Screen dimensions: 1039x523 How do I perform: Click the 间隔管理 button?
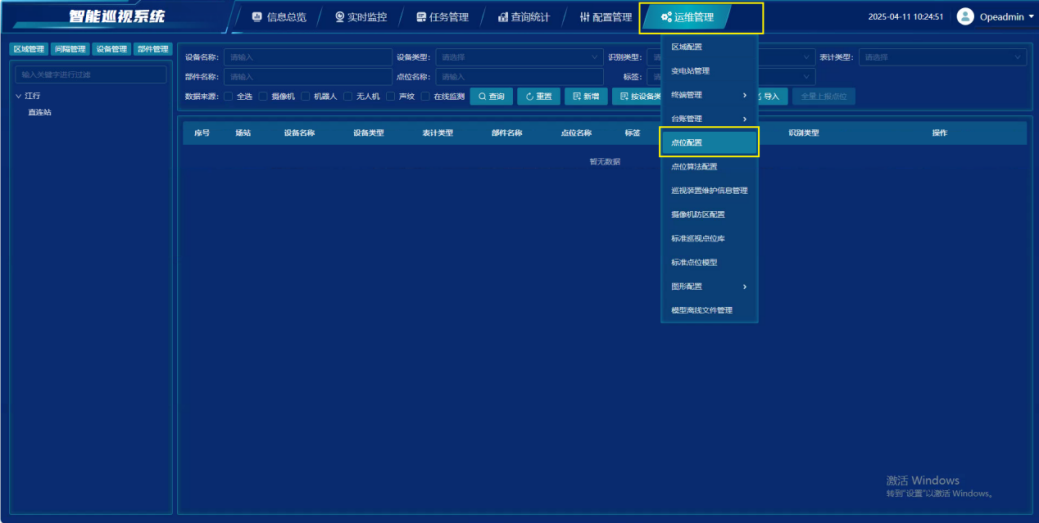pos(70,49)
